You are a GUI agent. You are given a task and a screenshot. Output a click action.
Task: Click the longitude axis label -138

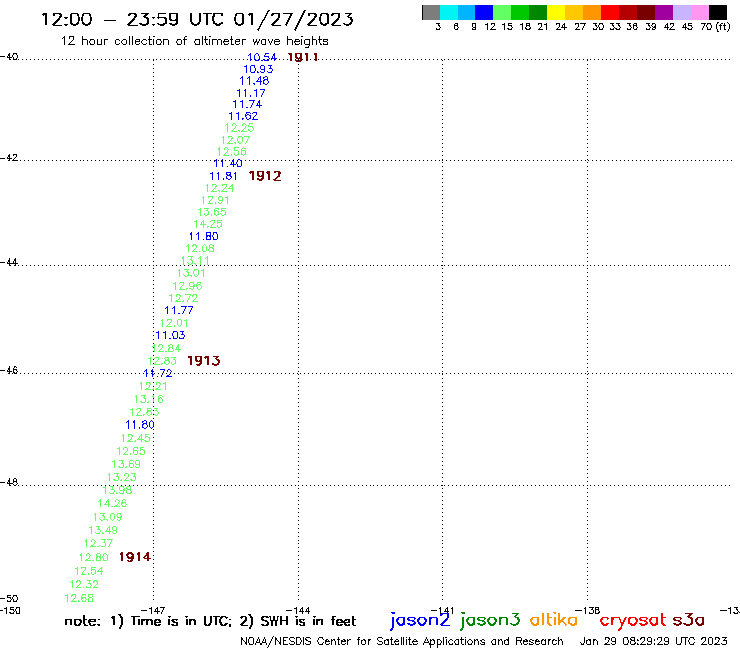[588, 610]
